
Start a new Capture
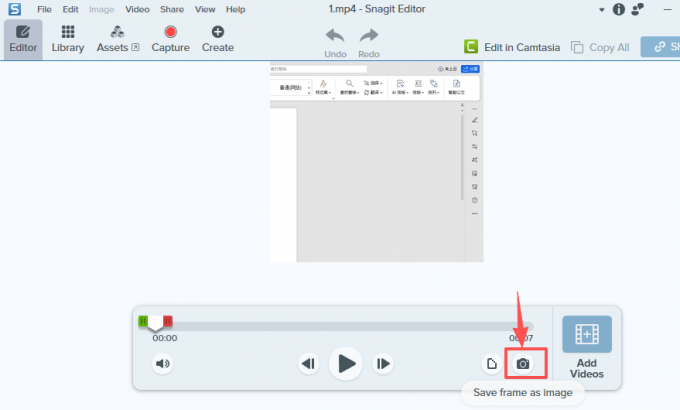(x=170, y=39)
